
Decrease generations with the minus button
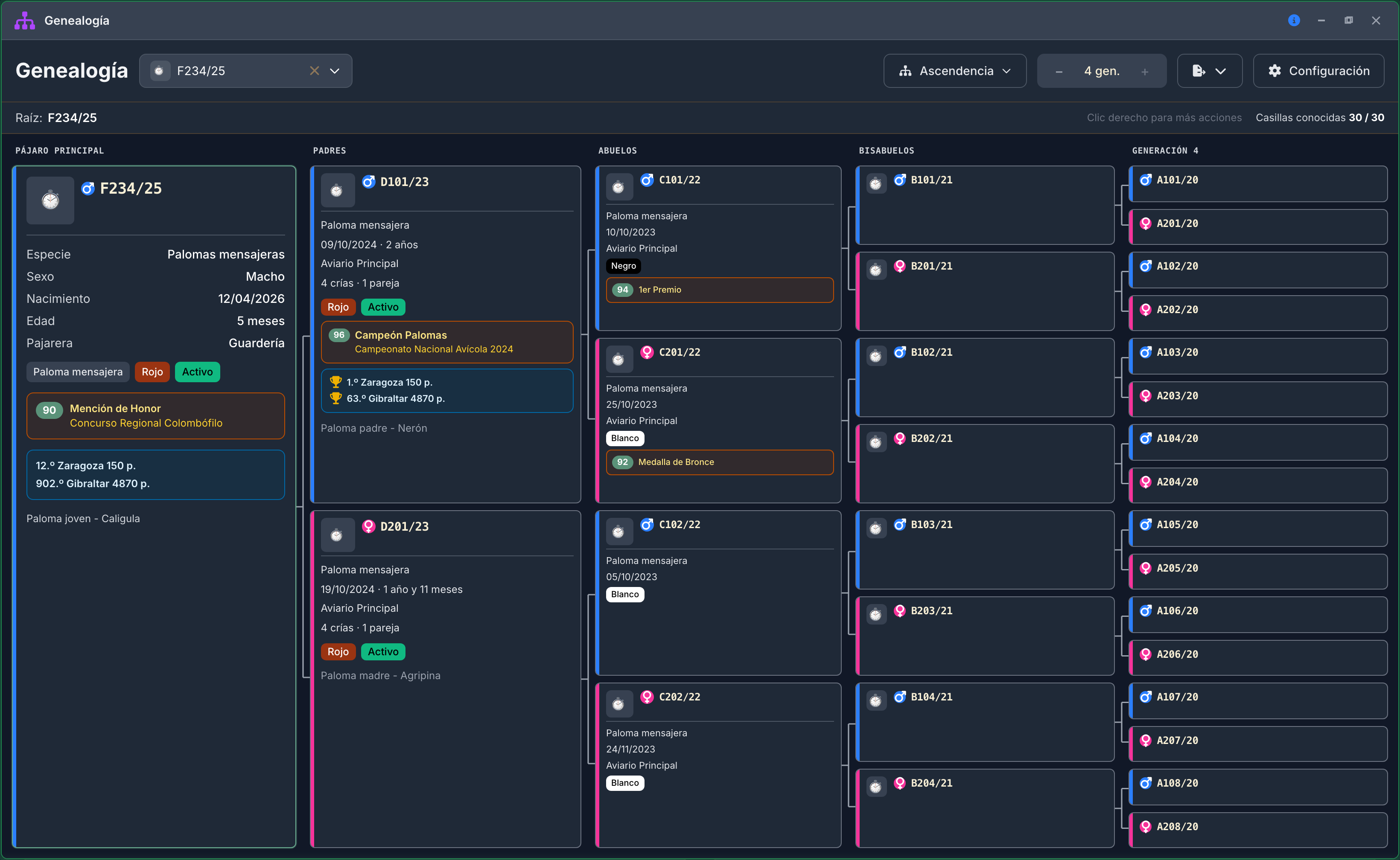point(1059,72)
